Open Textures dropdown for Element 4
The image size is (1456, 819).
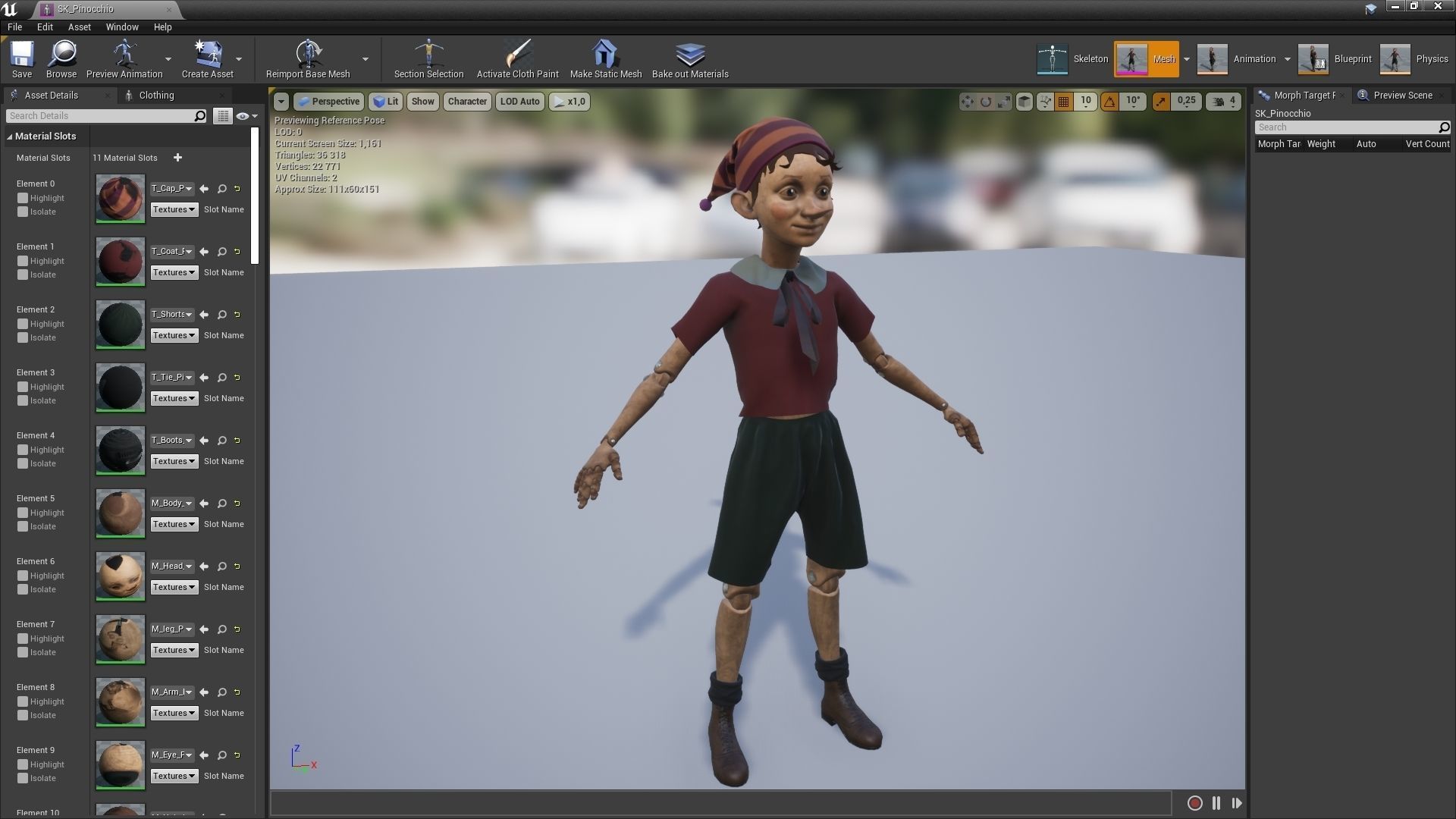click(174, 461)
